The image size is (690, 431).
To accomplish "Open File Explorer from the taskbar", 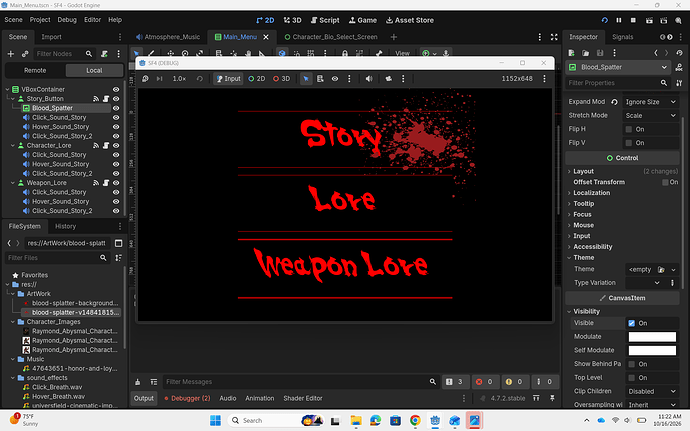I will point(356,420).
